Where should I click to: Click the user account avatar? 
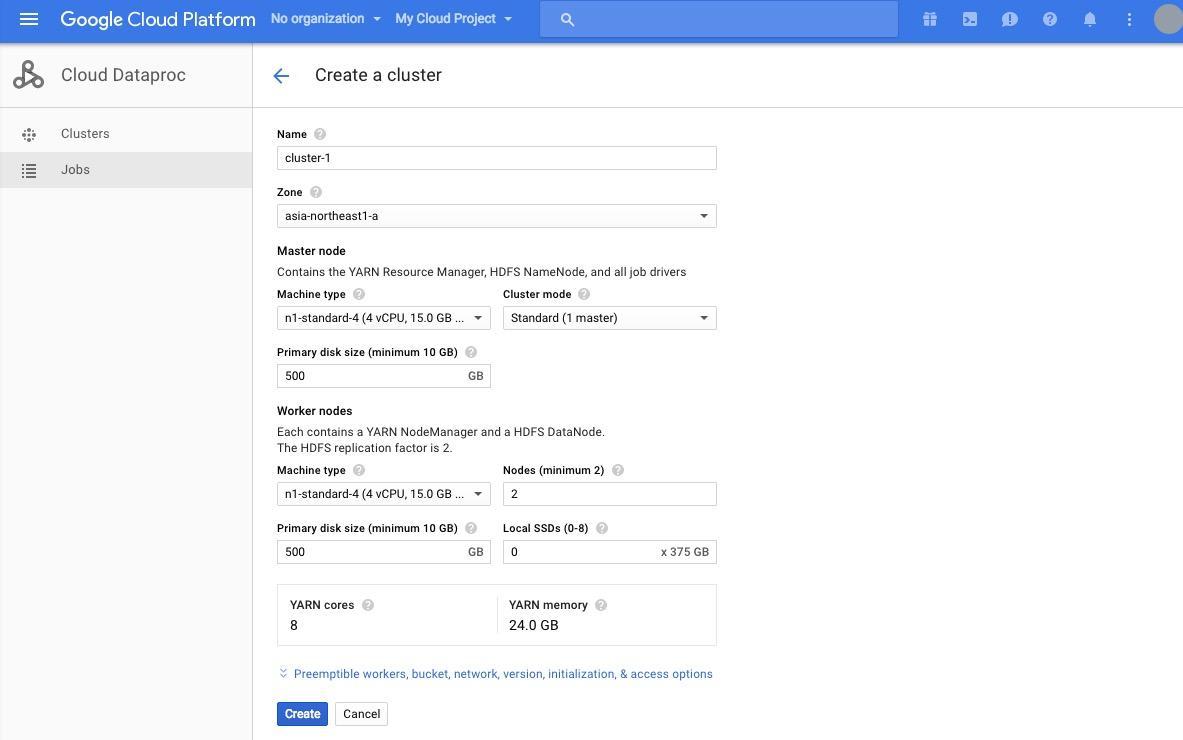1169,20
